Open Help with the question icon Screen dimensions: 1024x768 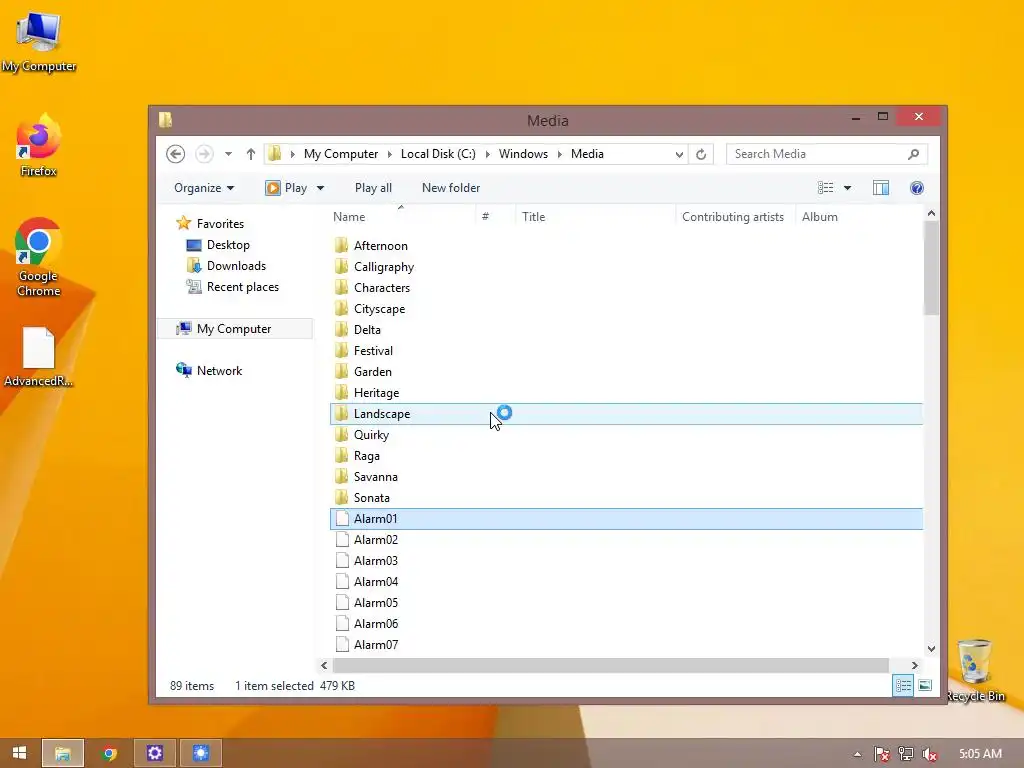click(917, 188)
